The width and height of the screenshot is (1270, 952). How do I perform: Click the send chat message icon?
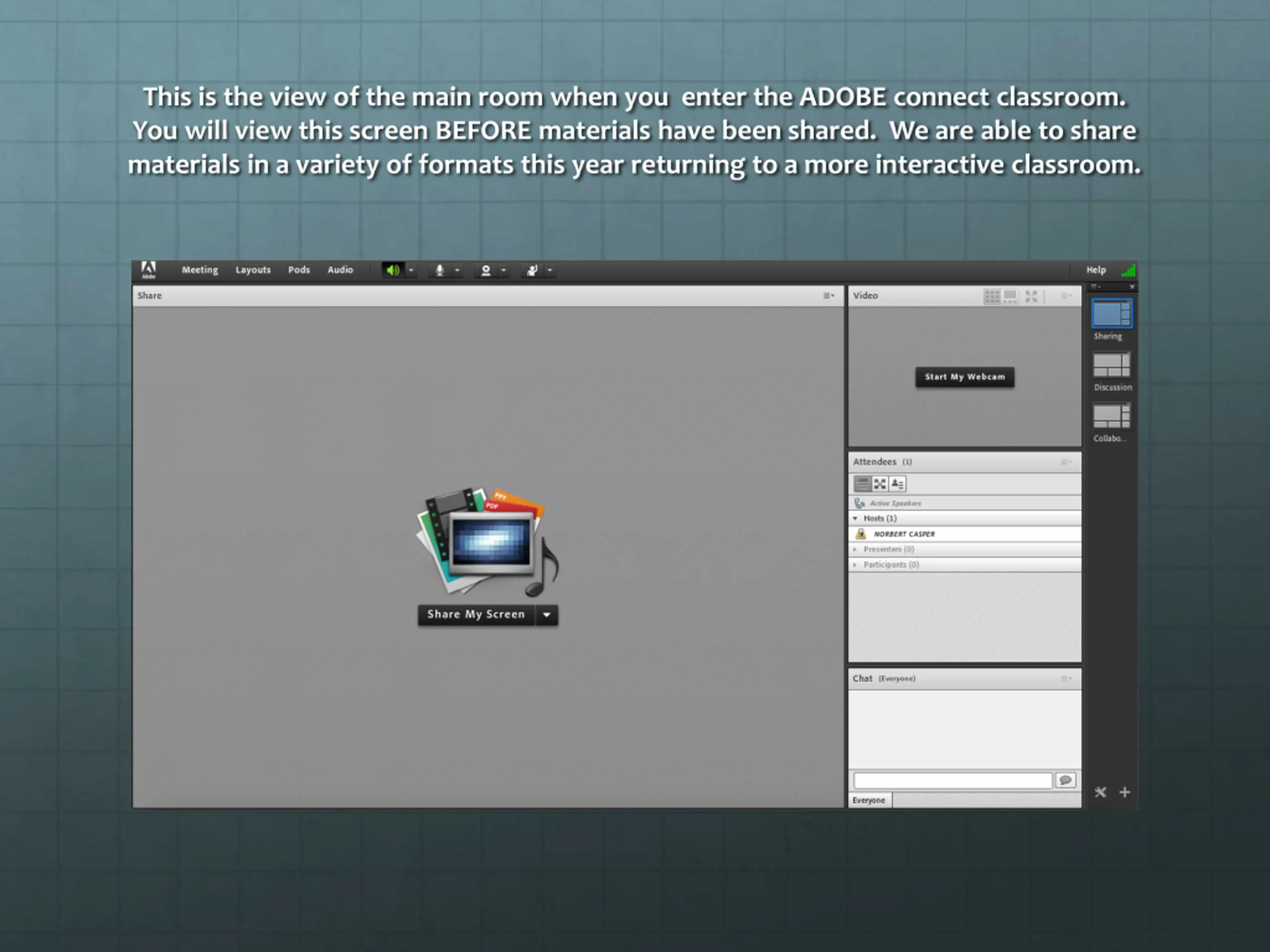pos(1066,780)
